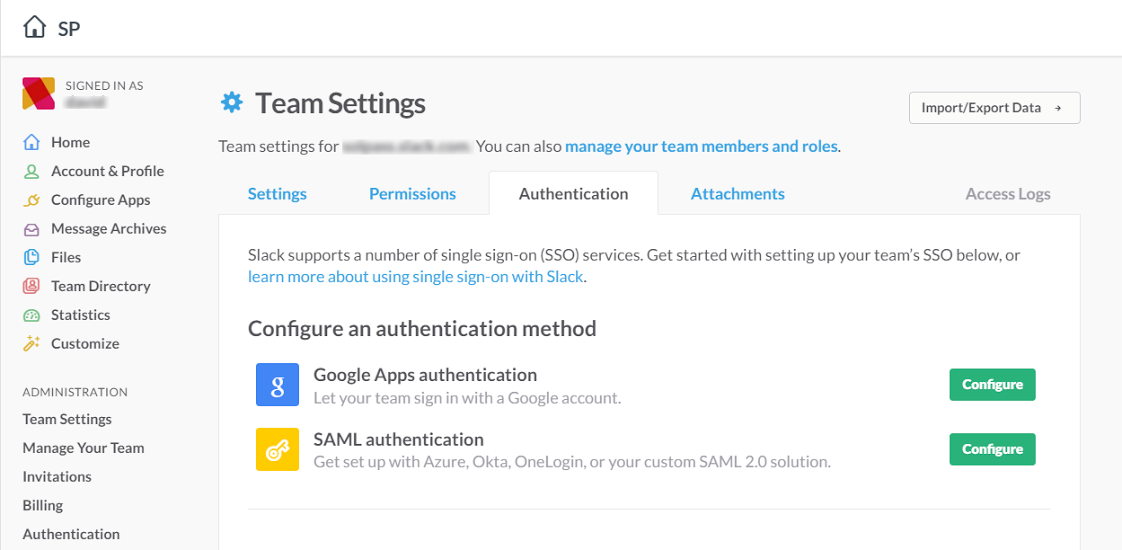Screen dimensions: 1122x550
Task: Configure Google Apps authentication
Action: click(x=992, y=385)
